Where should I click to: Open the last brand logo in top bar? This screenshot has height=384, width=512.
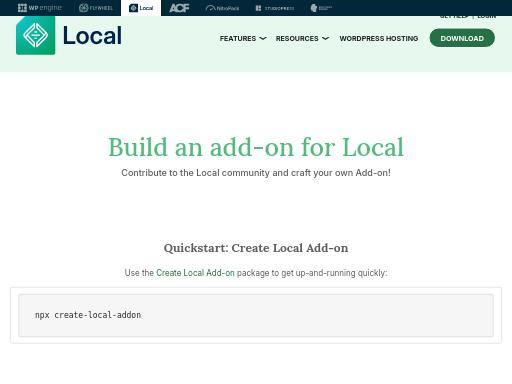click(321, 8)
